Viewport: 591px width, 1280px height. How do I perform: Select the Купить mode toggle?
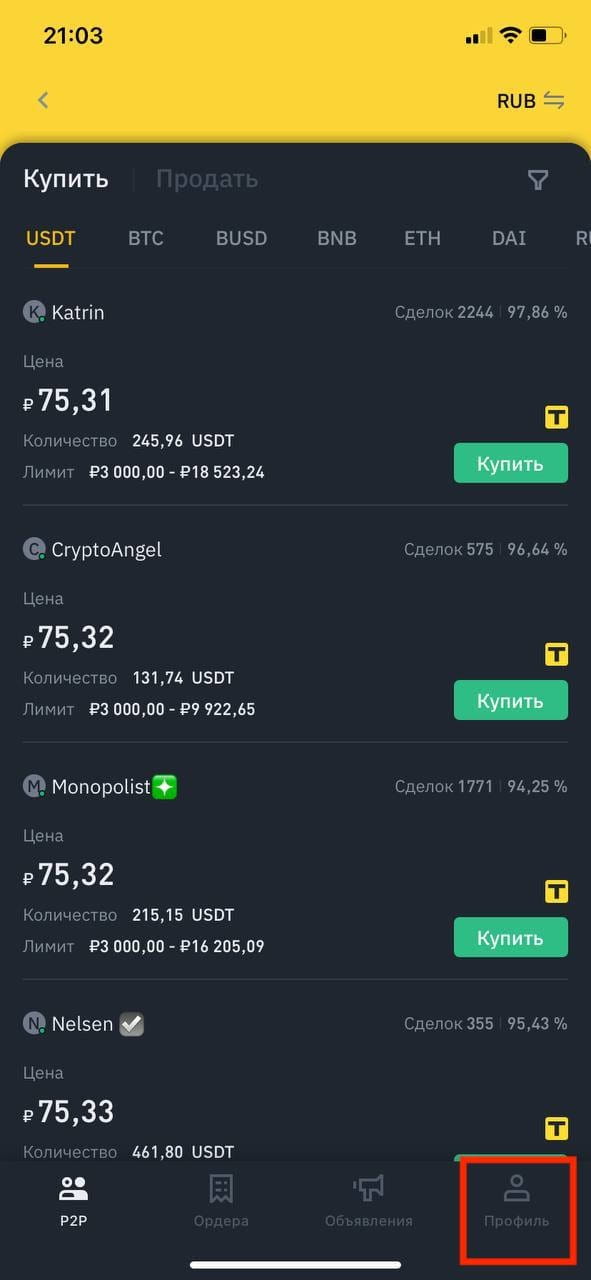pos(66,179)
